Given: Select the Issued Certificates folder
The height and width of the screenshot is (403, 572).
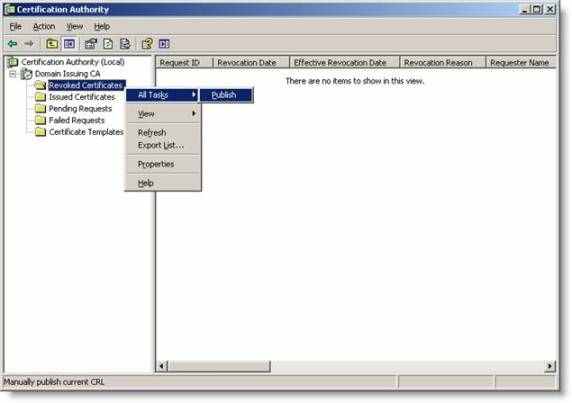Looking at the screenshot, I should click(x=82, y=97).
